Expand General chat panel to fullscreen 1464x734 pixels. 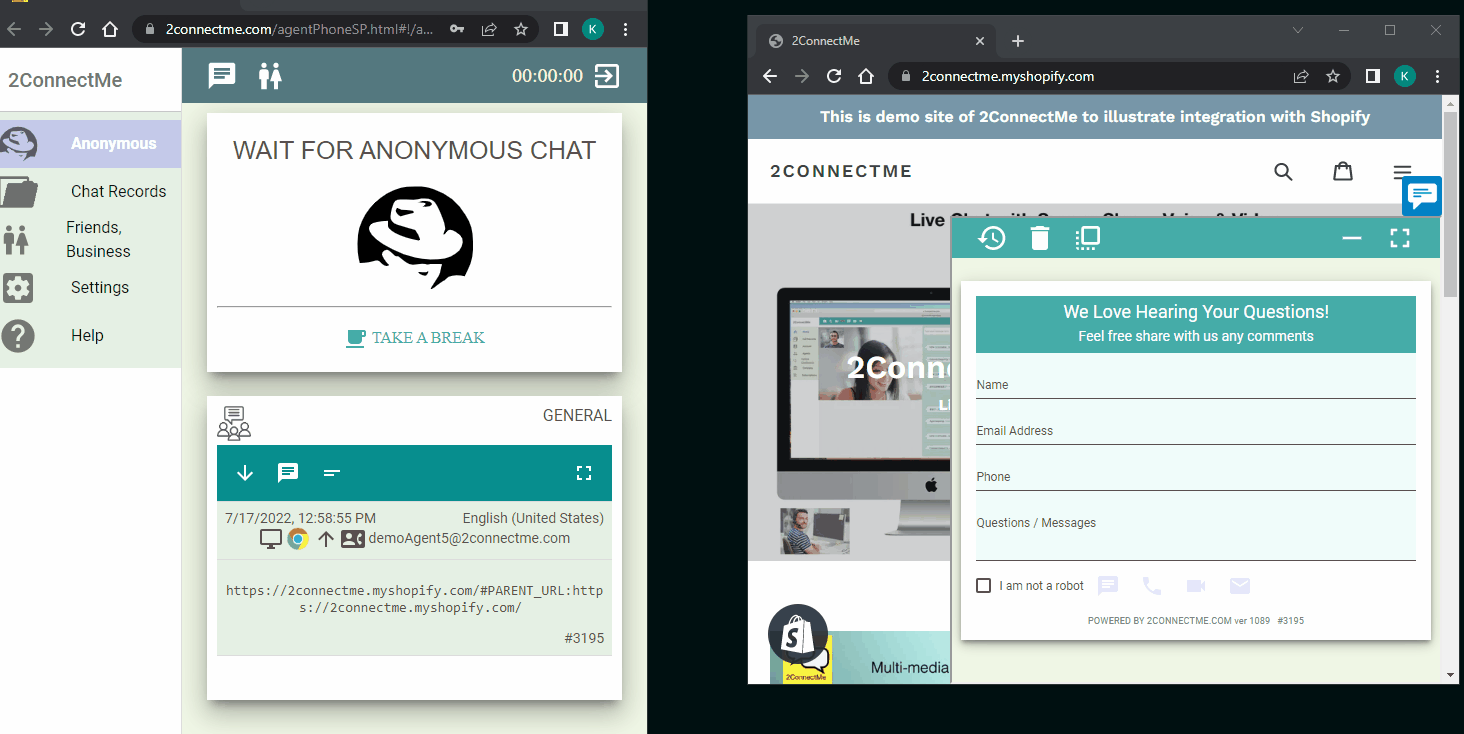tap(584, 473)
